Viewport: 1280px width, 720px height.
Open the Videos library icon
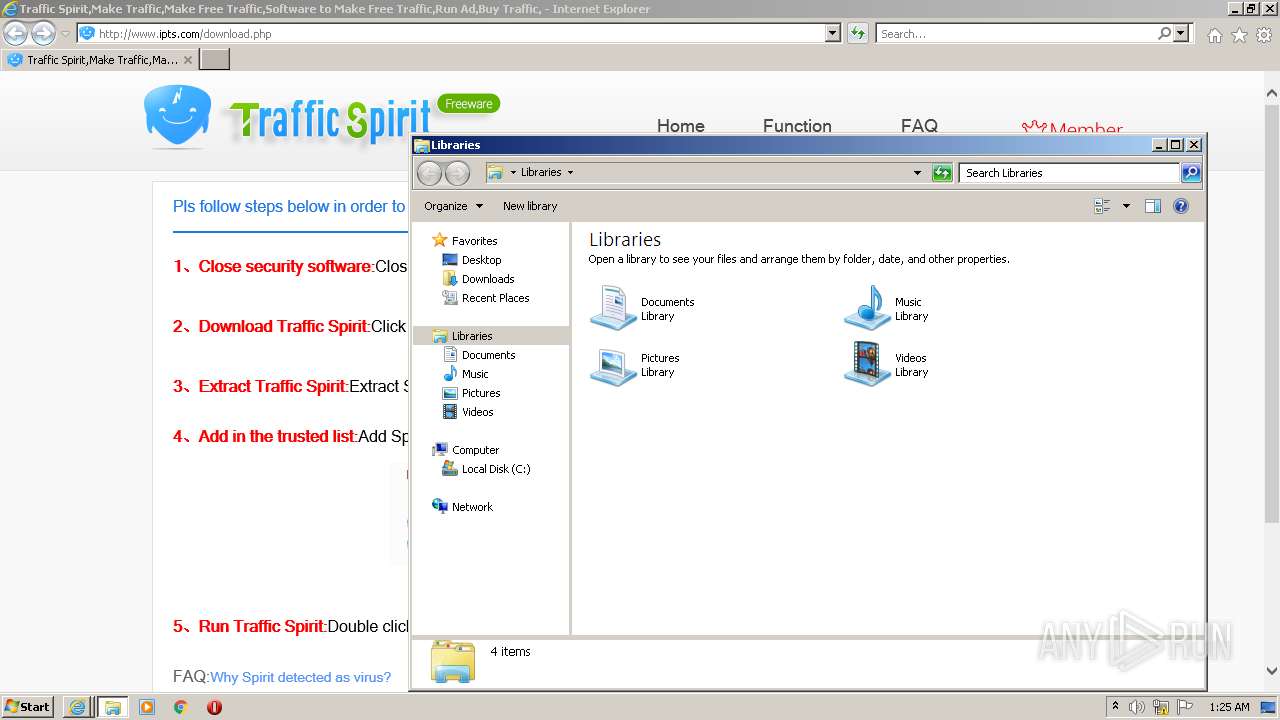(867, 364)
